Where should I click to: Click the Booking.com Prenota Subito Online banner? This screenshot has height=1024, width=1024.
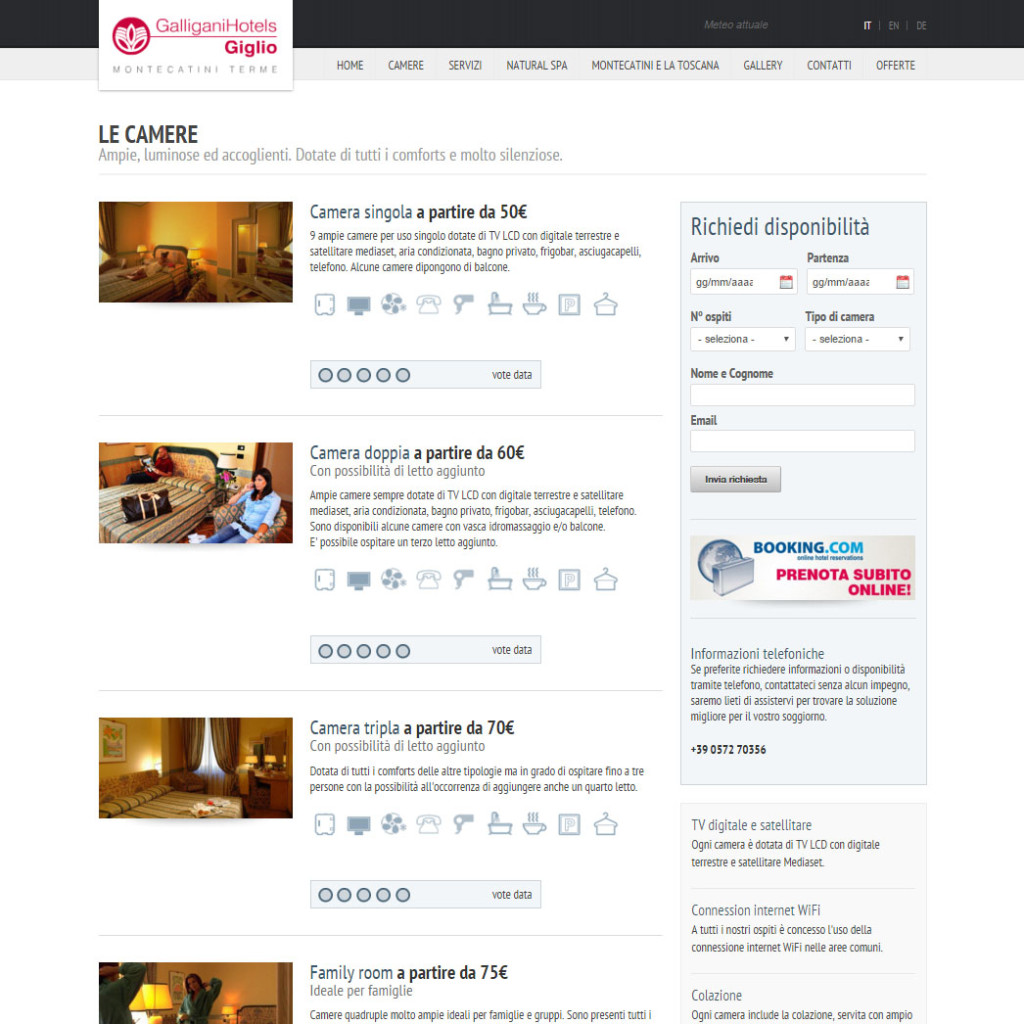pyautogui.click(x=802, y=568)
